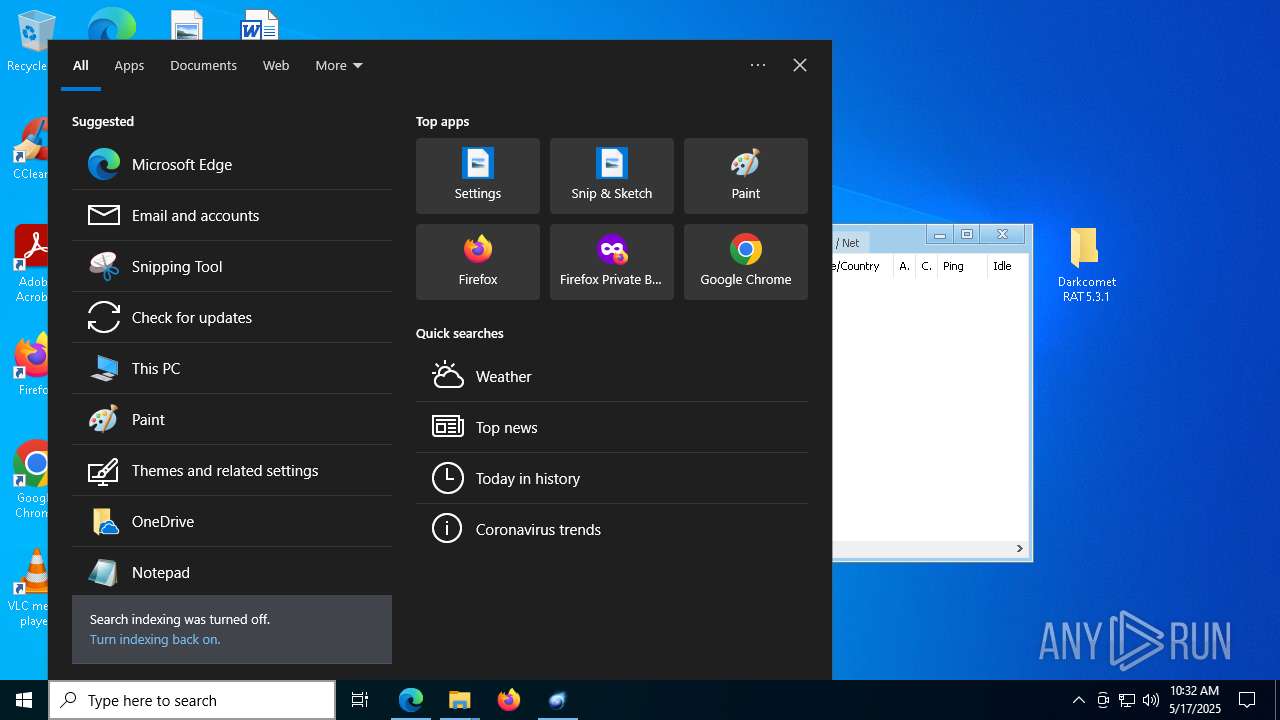Search Weather quick search
The width and height of the screenshot is (1280, 720).
point(612,376)
